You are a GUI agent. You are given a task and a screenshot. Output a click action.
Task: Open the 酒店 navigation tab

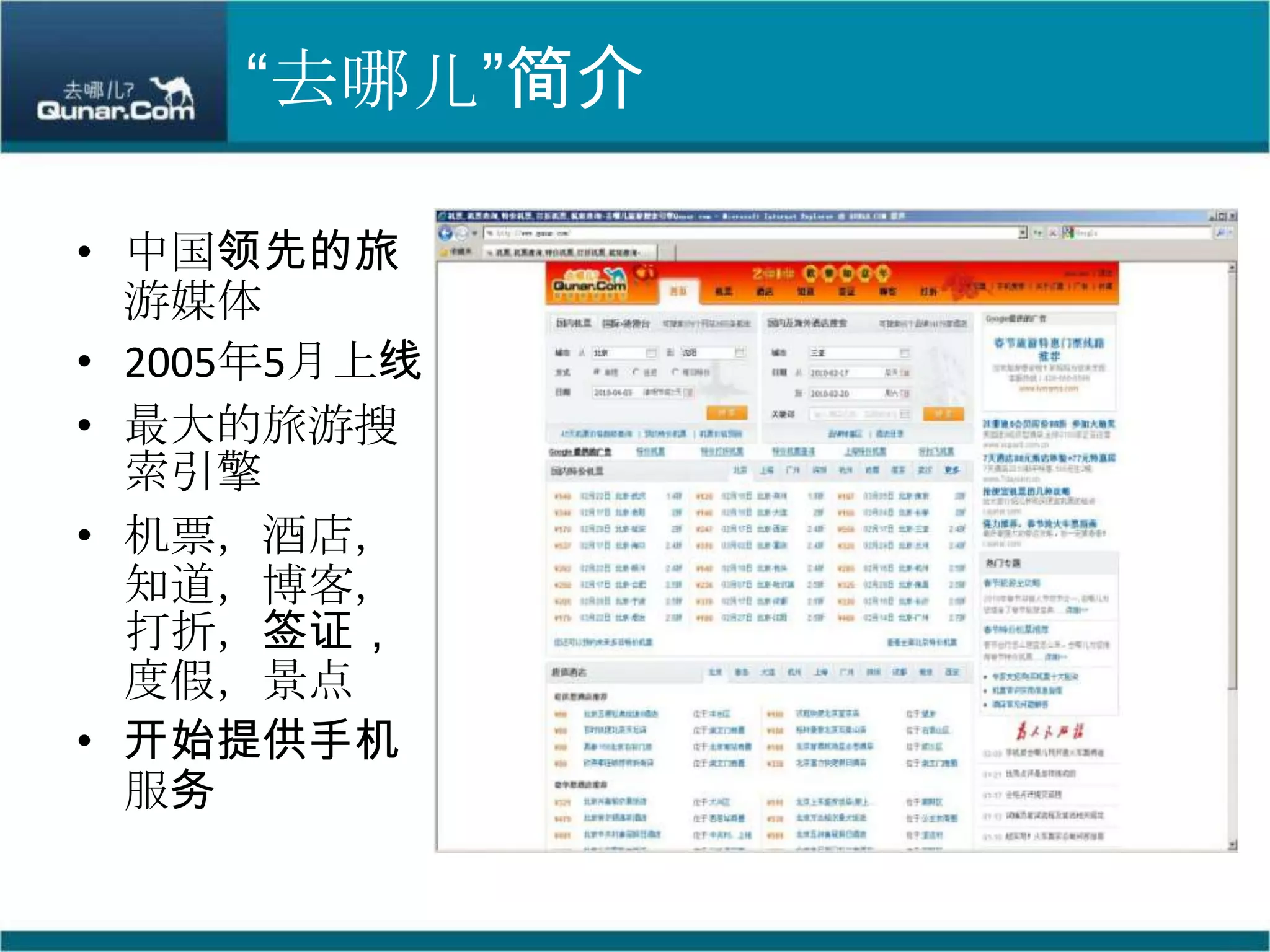764,291
